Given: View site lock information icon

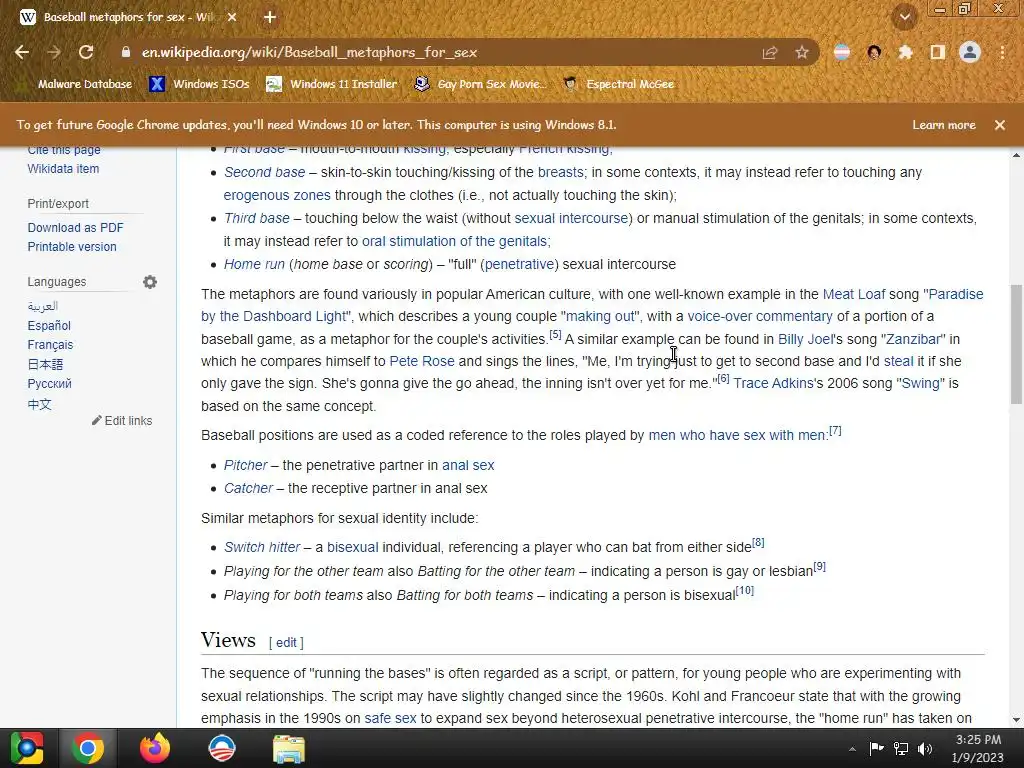Looking at the screenshot, I should pos(126,52).
